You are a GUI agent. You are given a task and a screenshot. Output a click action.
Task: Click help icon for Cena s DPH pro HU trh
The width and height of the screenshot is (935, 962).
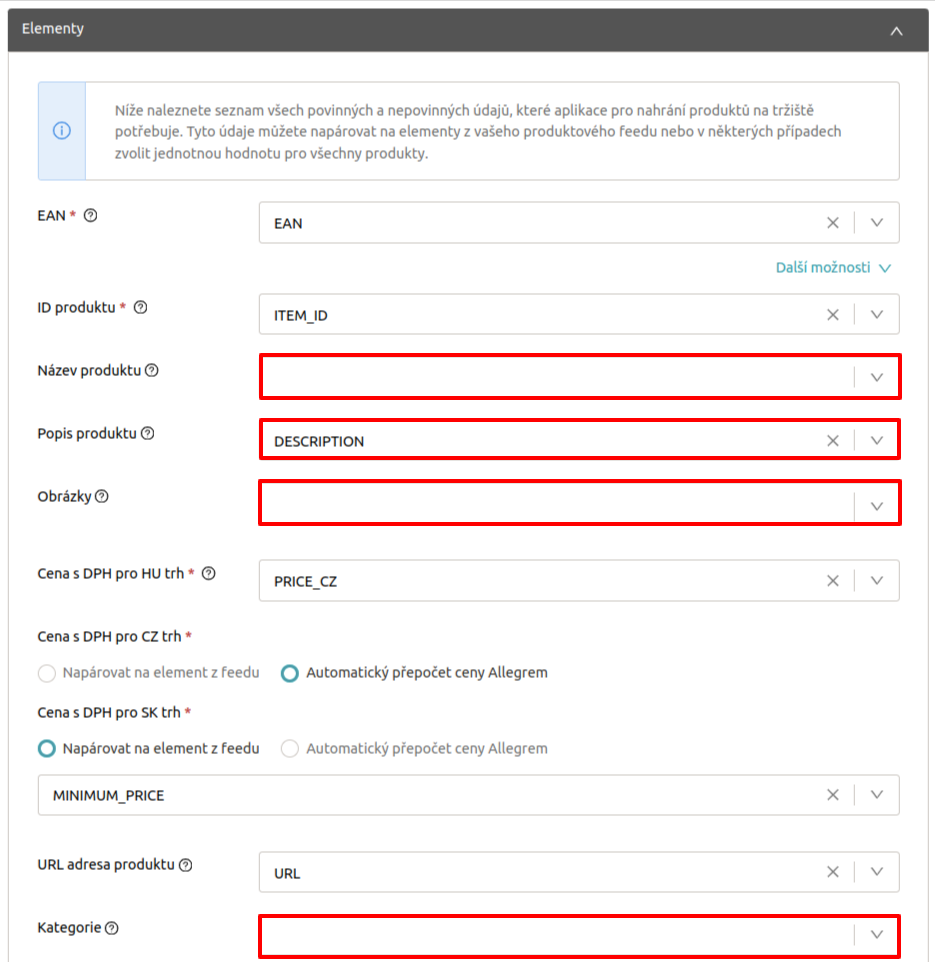208,573
